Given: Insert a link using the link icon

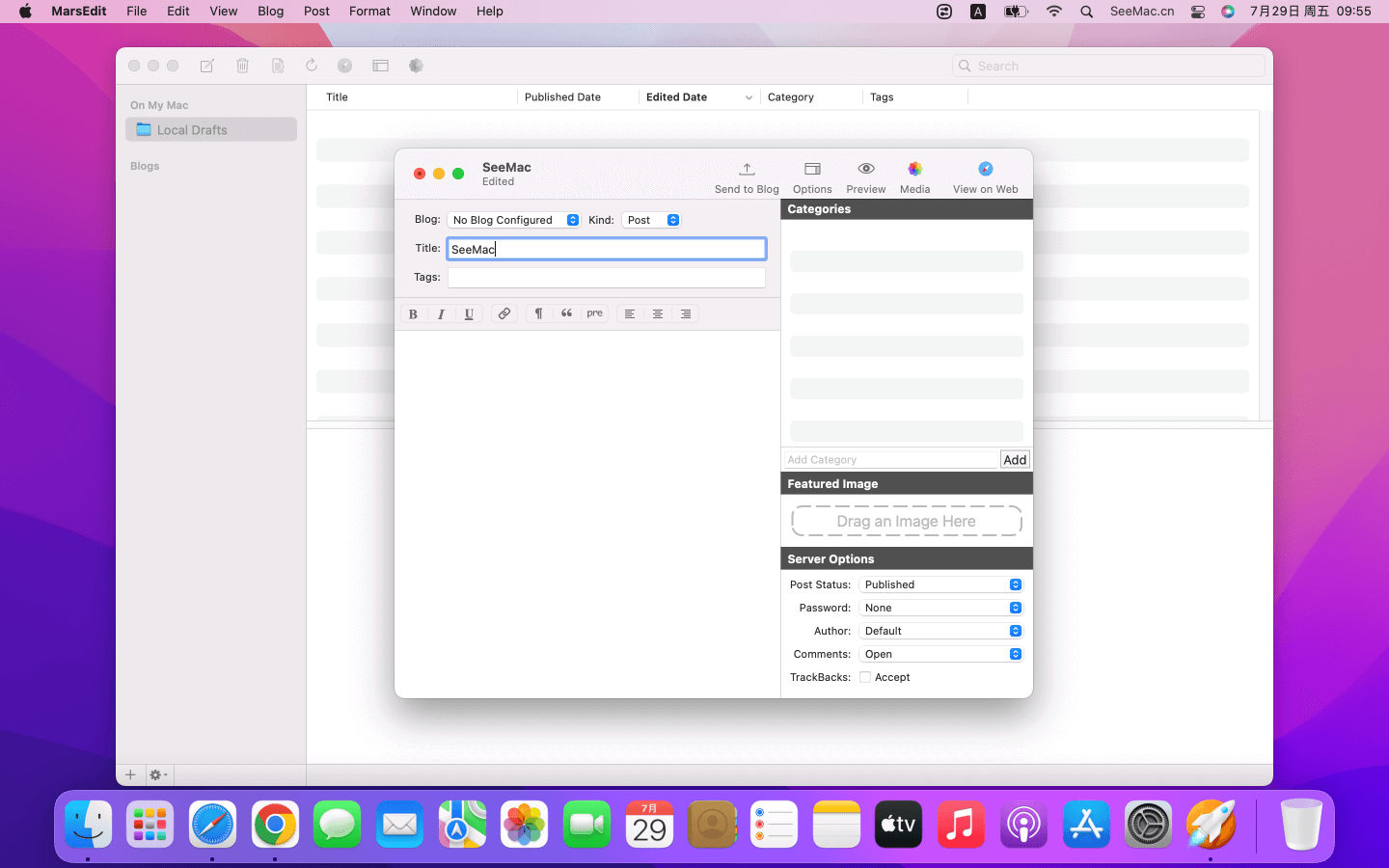Looking at the screenshot, I should [x=504, y=314].
